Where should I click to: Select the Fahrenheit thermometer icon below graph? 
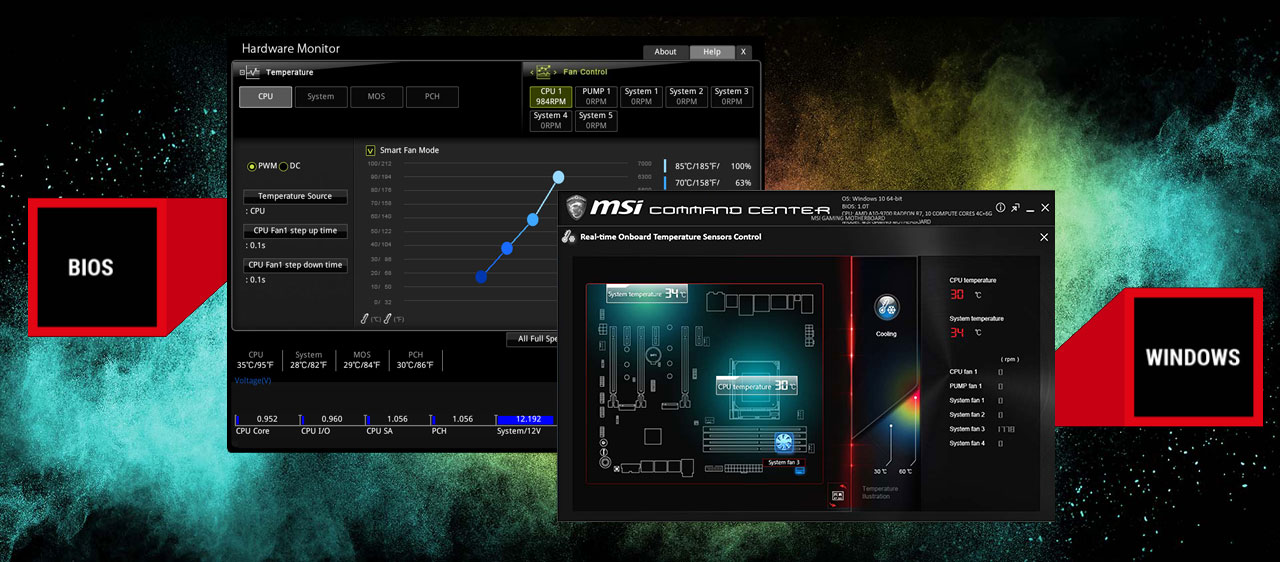(x=388, y=318)
